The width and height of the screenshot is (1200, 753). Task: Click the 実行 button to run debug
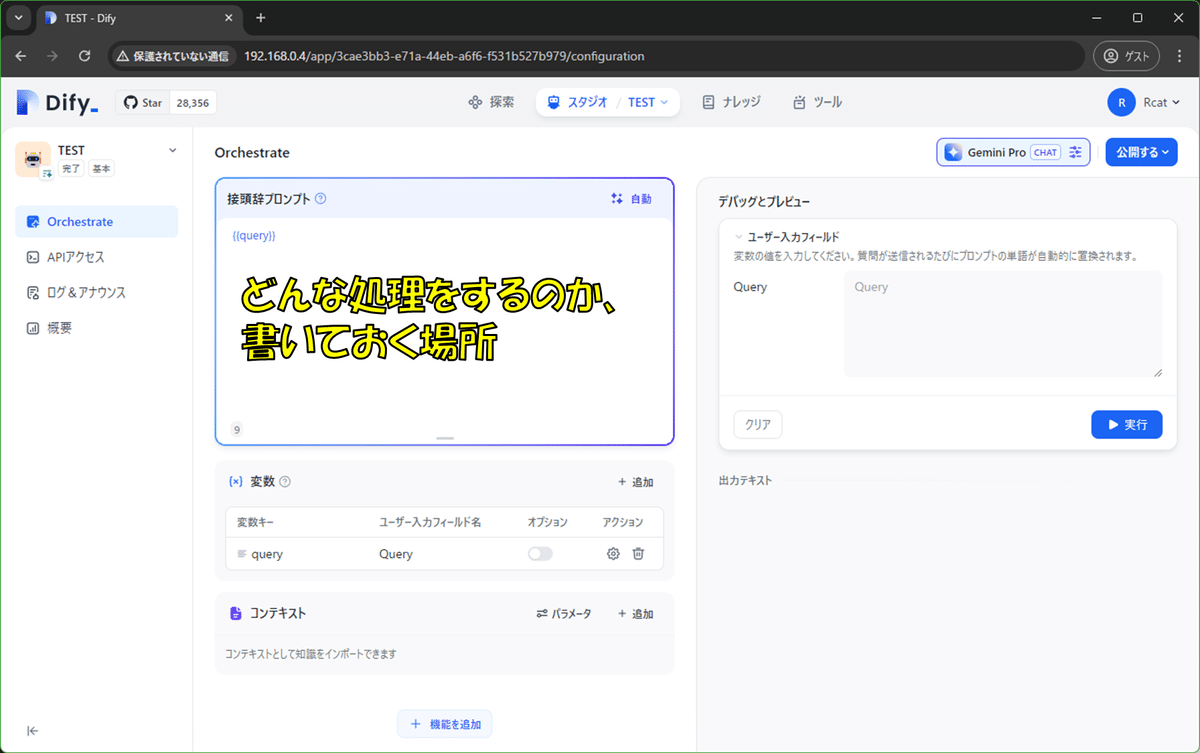[x=1126, y=424]
